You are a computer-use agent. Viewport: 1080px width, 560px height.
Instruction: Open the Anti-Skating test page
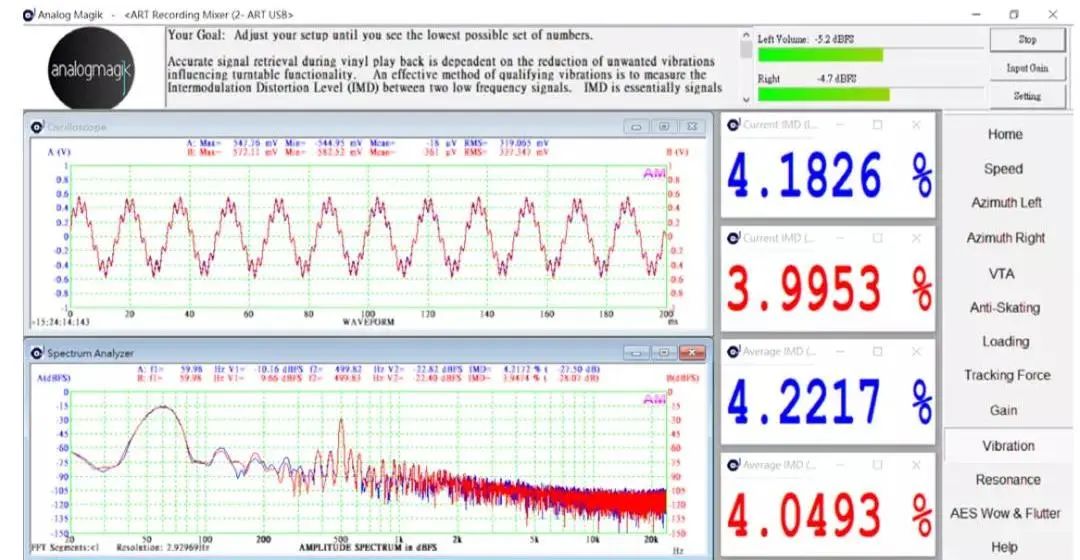tap(1006, 308)
